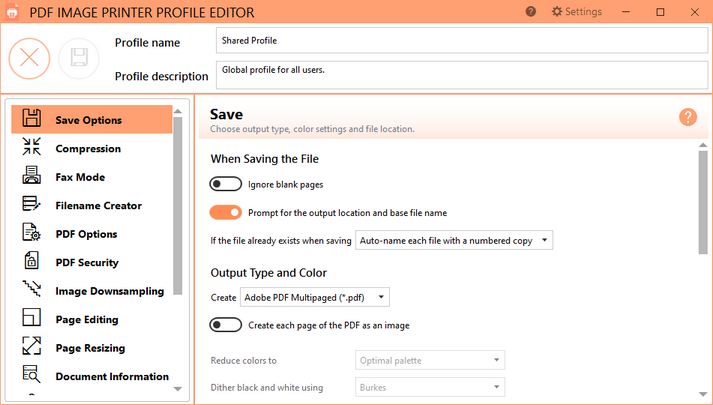Screen dimensions: 713x405
Task: Click the Profile description text field
Action: [x=462, y=75]
